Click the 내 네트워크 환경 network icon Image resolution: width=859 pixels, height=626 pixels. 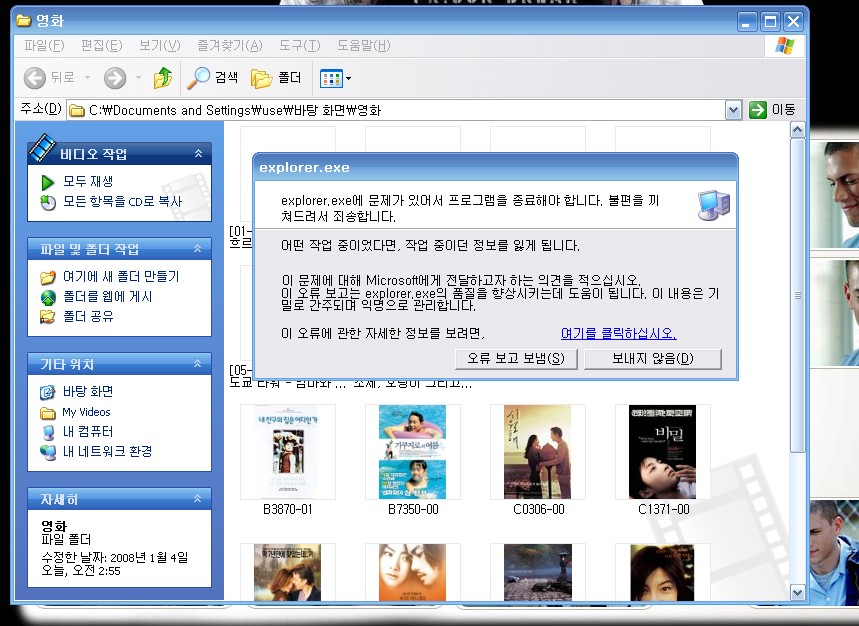click(48, 452)
